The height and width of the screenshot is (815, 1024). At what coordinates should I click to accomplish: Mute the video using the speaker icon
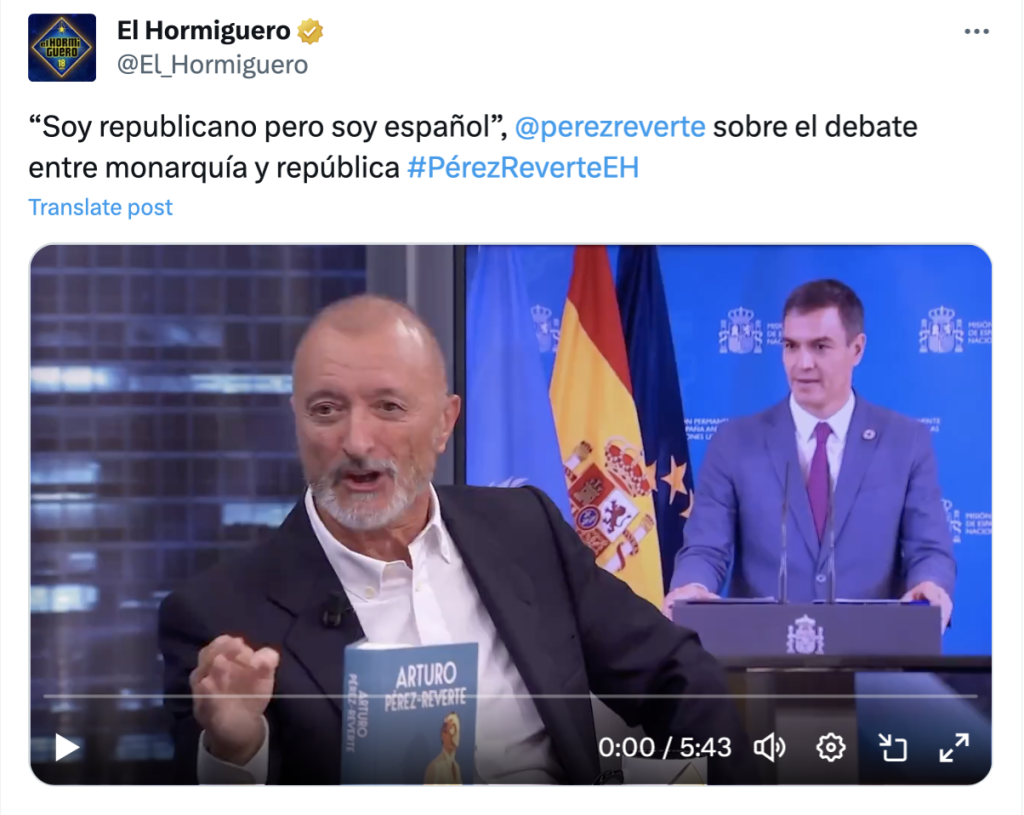tap(769, 748)
